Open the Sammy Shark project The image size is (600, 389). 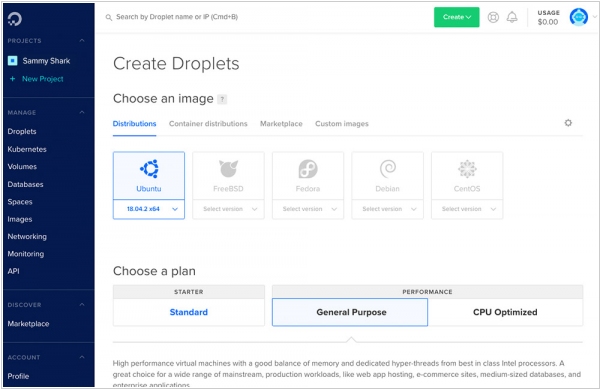pos(46,61)
